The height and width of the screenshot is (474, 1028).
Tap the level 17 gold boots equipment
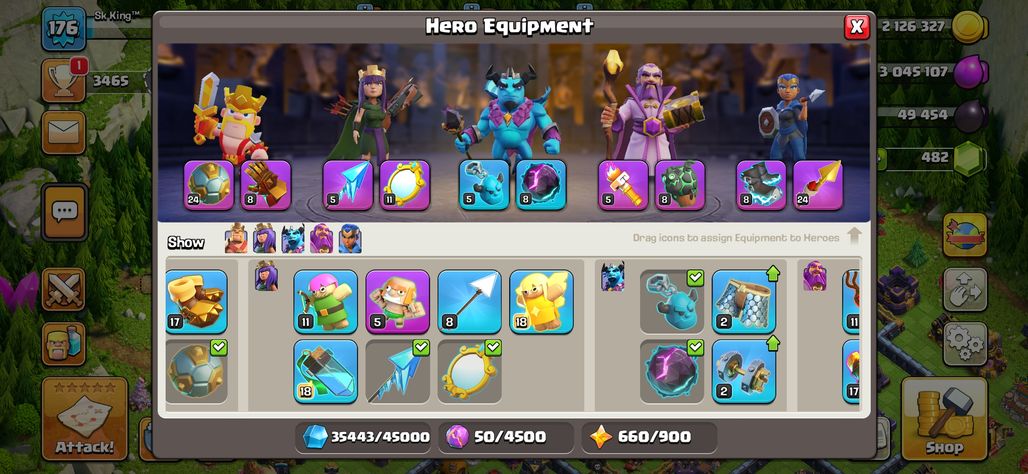(196, 302)
